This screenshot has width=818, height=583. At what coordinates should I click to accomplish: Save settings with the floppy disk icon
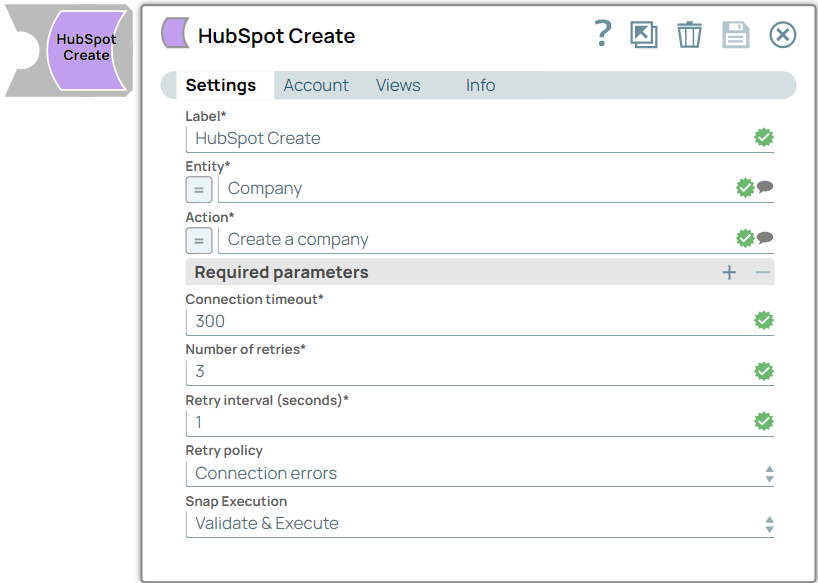coord(736,35)
